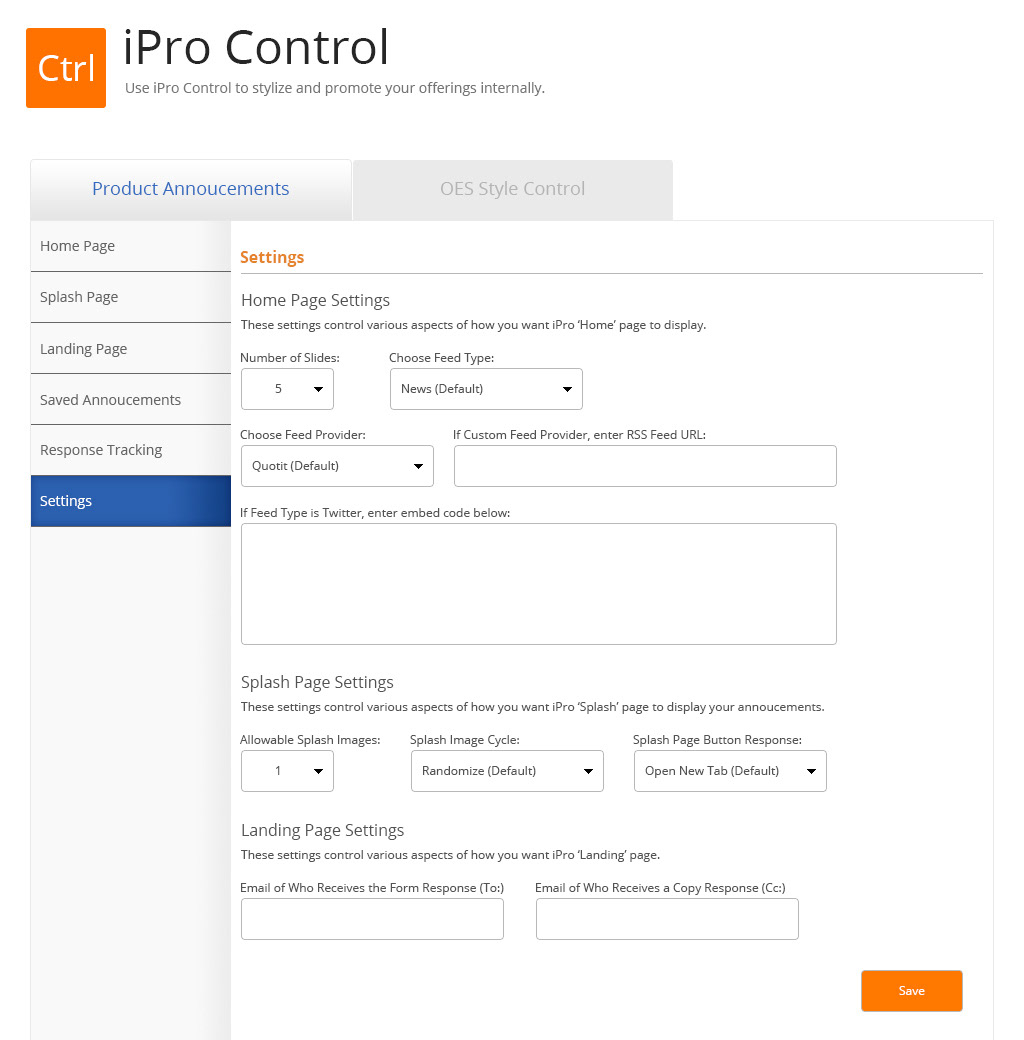Click the Twitter embed code text area
The width and height of the screenshot is (1024, 1040).
pyautogui.click(x=538, y=584)
